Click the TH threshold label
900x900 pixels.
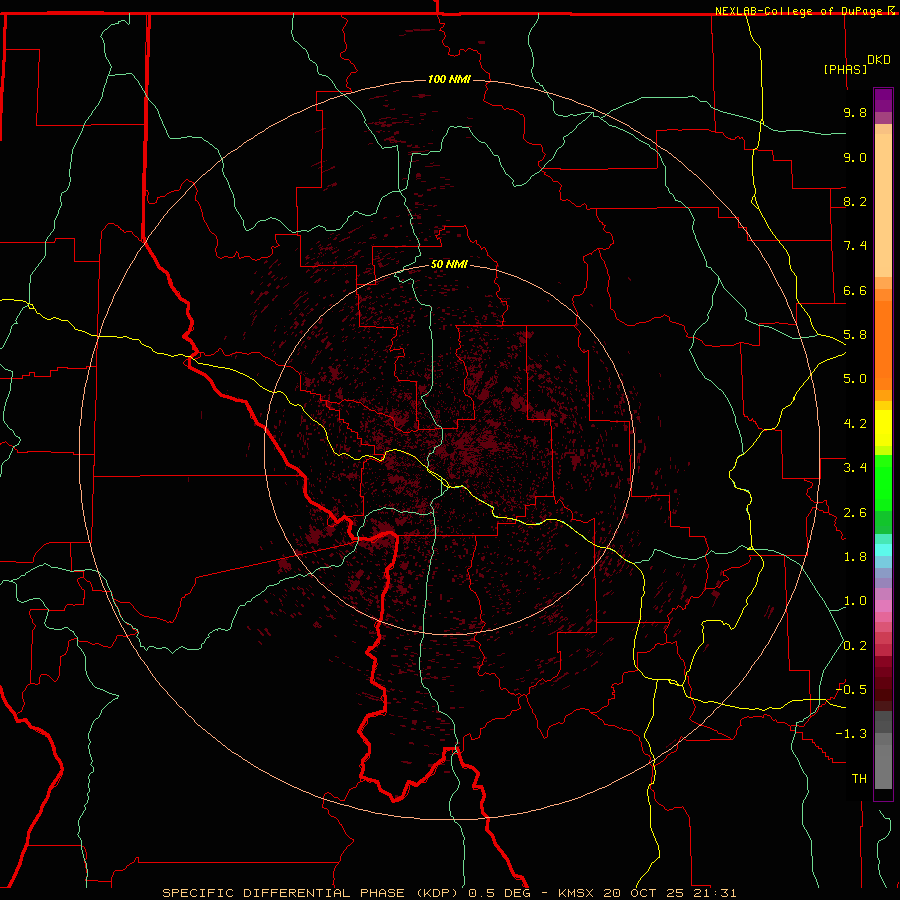coord(859,779)
